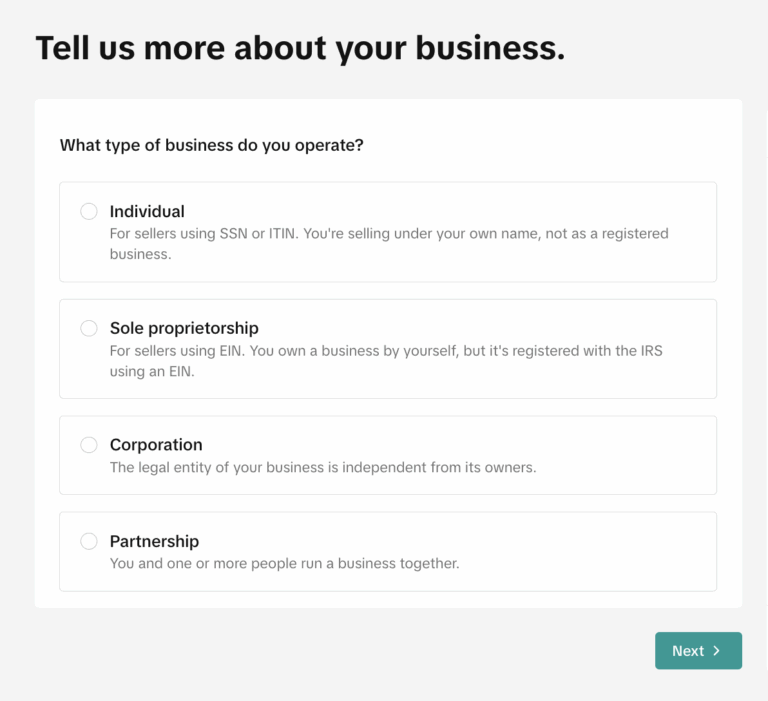Image resolution: width=768 pixels, height=701 pixels.
Task: Select the Partnership radio button
Action: pos(89,541)
